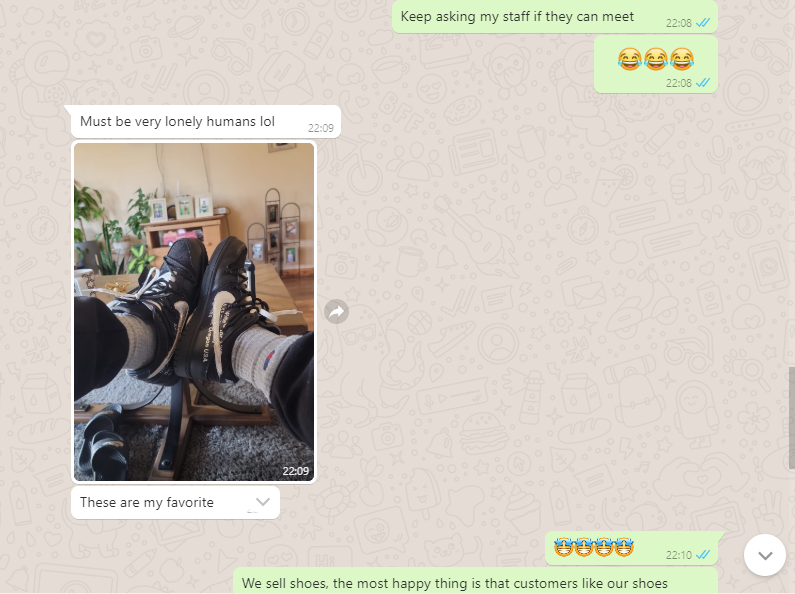
Task: Click the last star-struck emoji
Action: pyautogui.click(x=624, y=547)
